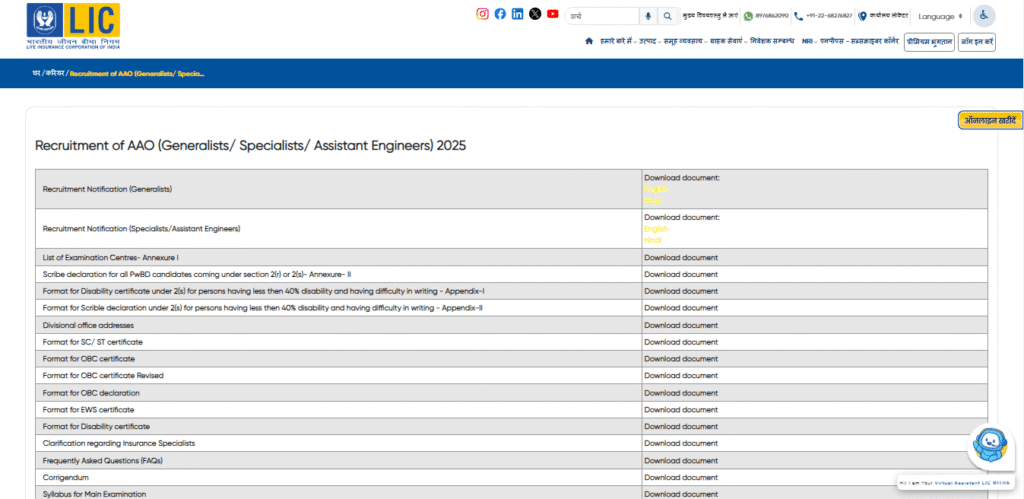Expand the Language dropdown
Viewport: 1024px width, 499px height.
coord(940,16)
